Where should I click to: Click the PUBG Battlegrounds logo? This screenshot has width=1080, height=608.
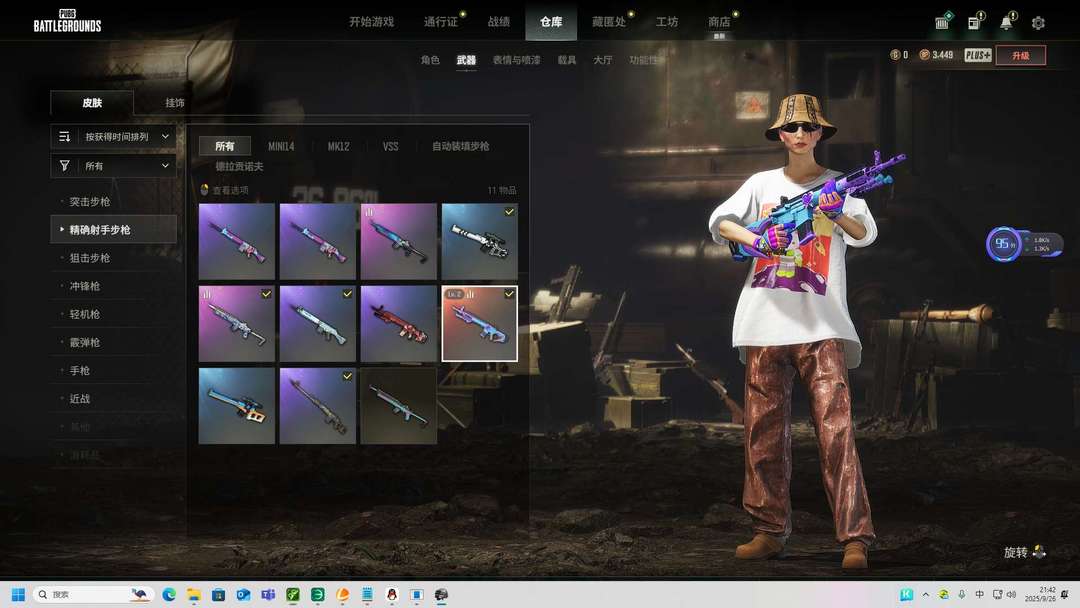click(68, 21)
